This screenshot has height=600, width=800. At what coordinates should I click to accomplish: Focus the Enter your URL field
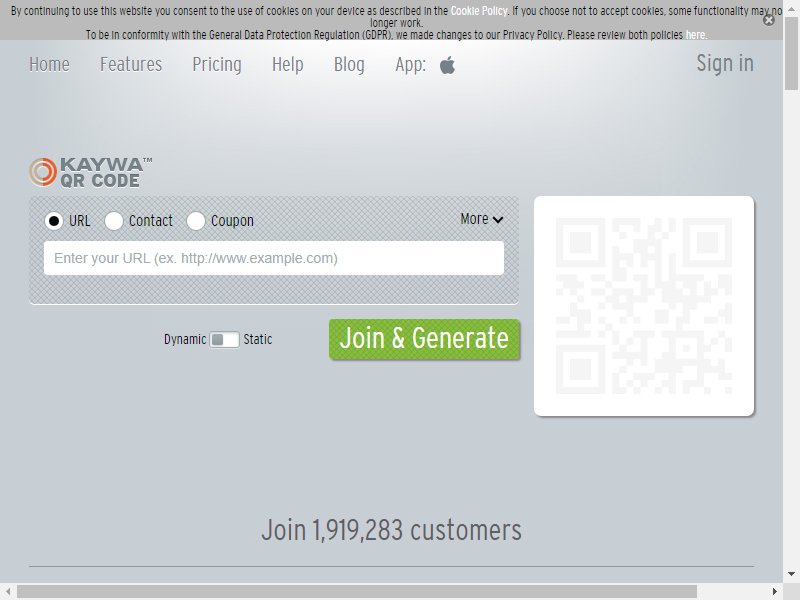click(x=273, y=258)
